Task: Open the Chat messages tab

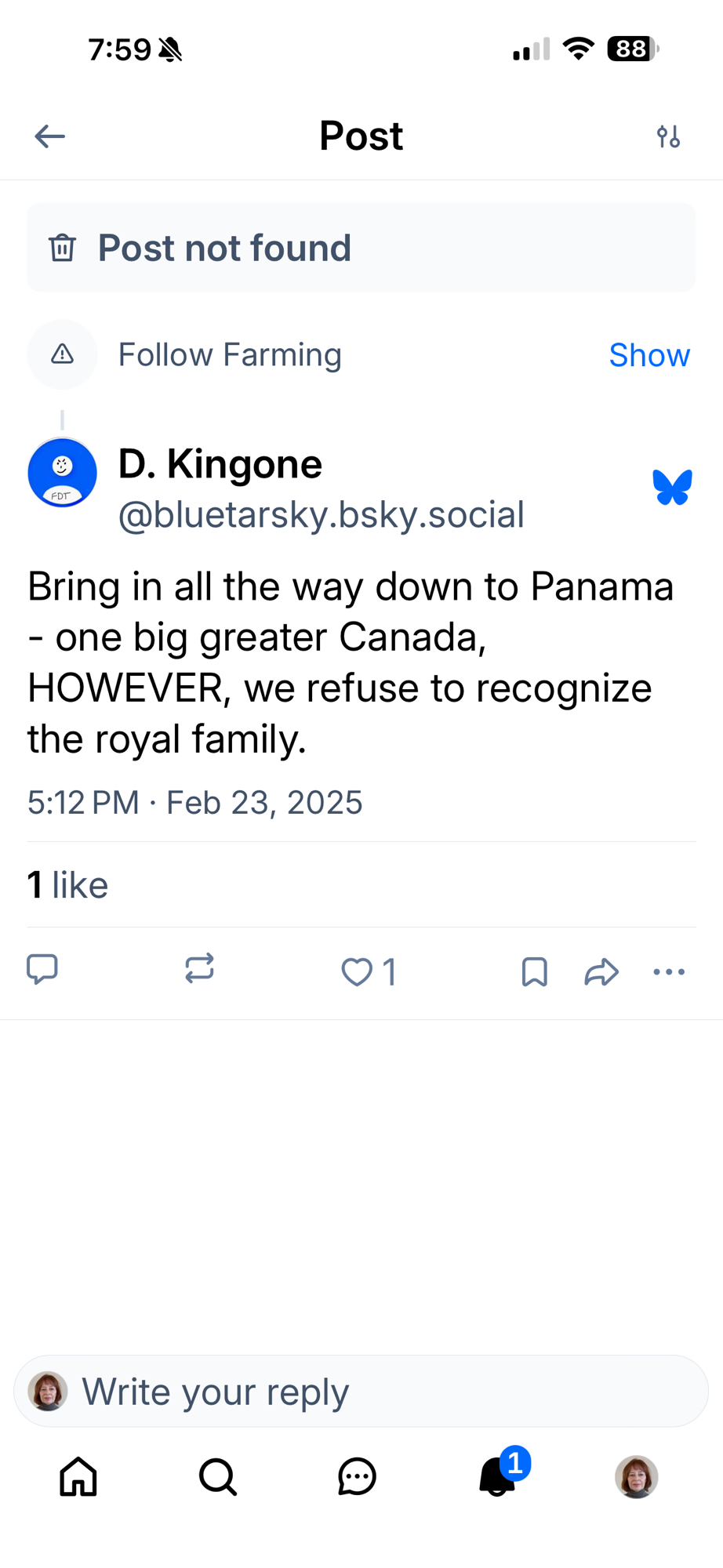Action: click(357, 1477)
